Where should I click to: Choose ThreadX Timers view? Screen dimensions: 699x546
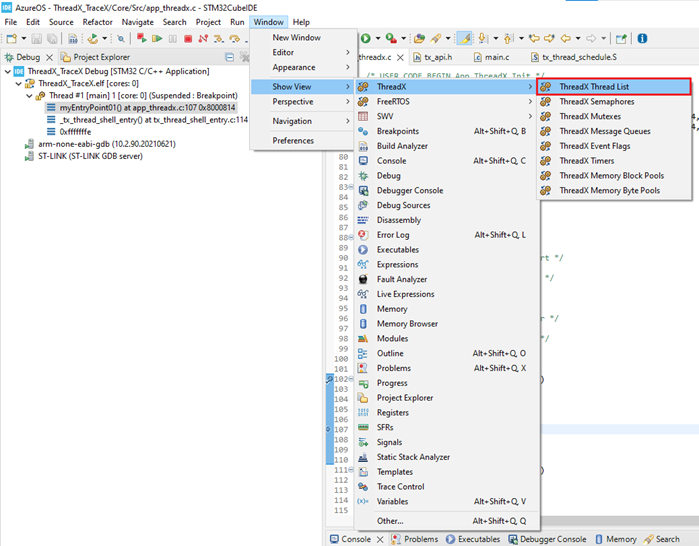tap(614, 160)
